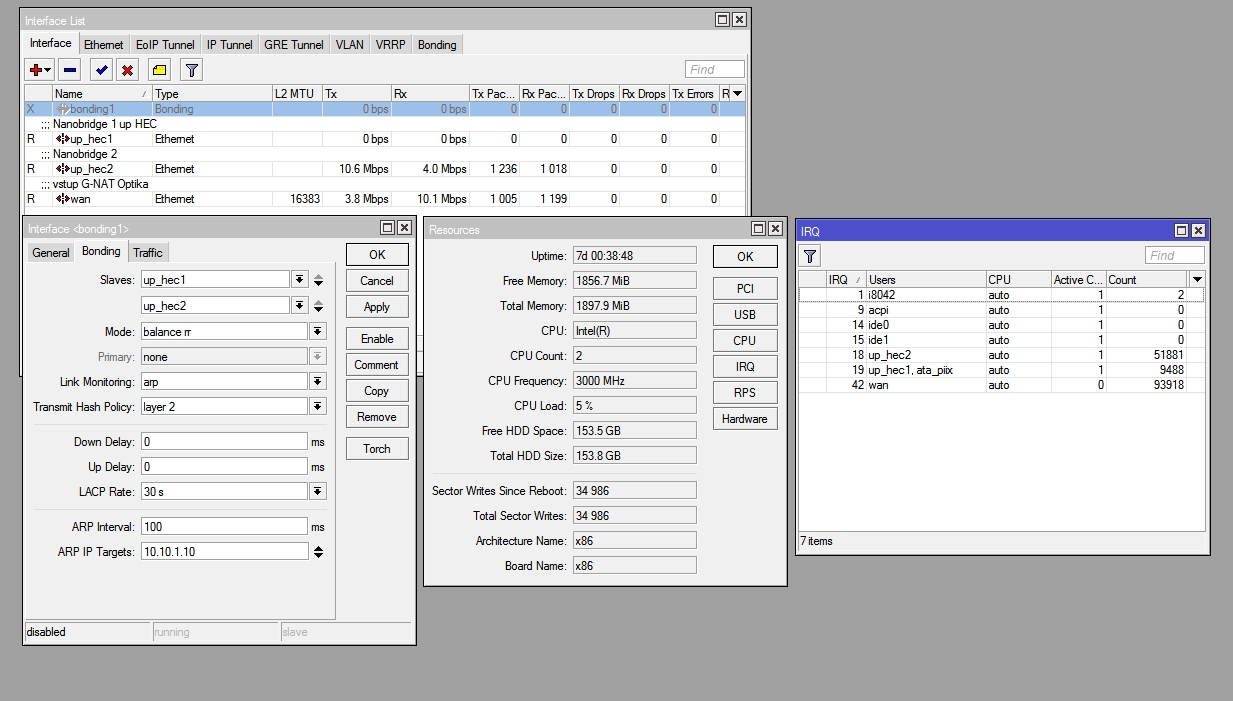
Task: Click the ARP Interval field
Action: (x=224, y=526)
